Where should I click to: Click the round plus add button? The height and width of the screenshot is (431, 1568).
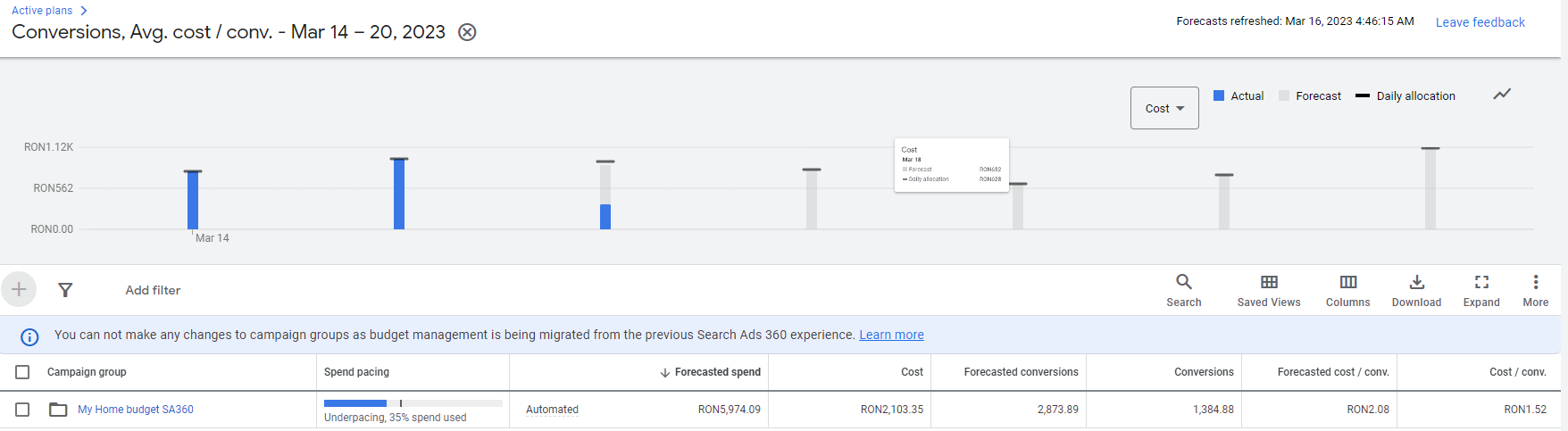click(x=19, y=289)
